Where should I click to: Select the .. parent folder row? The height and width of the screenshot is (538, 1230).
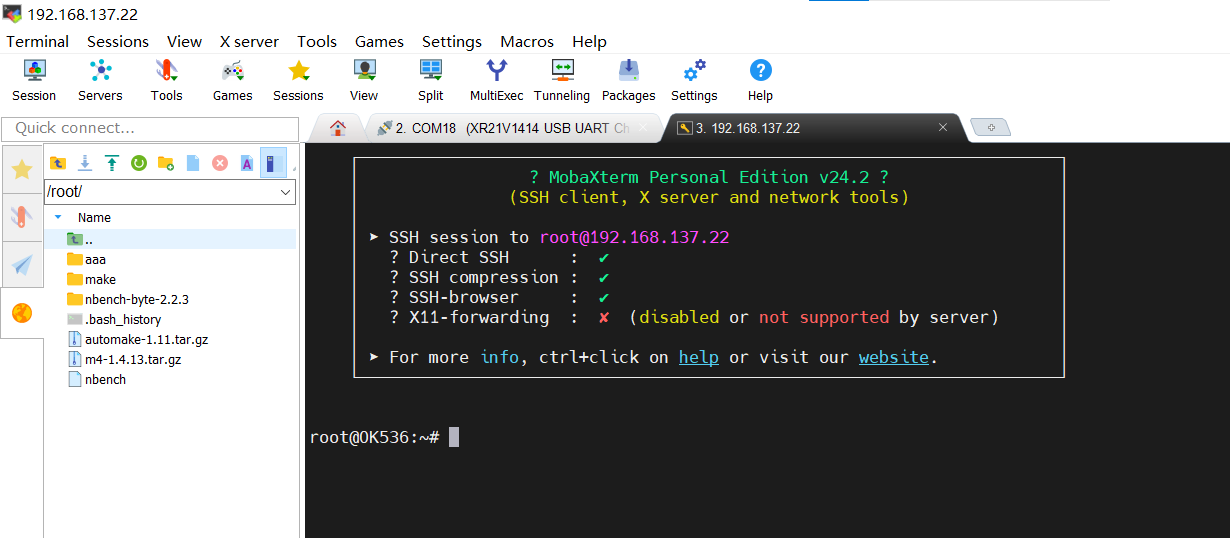pyautogui.click(x=171, y=239)
